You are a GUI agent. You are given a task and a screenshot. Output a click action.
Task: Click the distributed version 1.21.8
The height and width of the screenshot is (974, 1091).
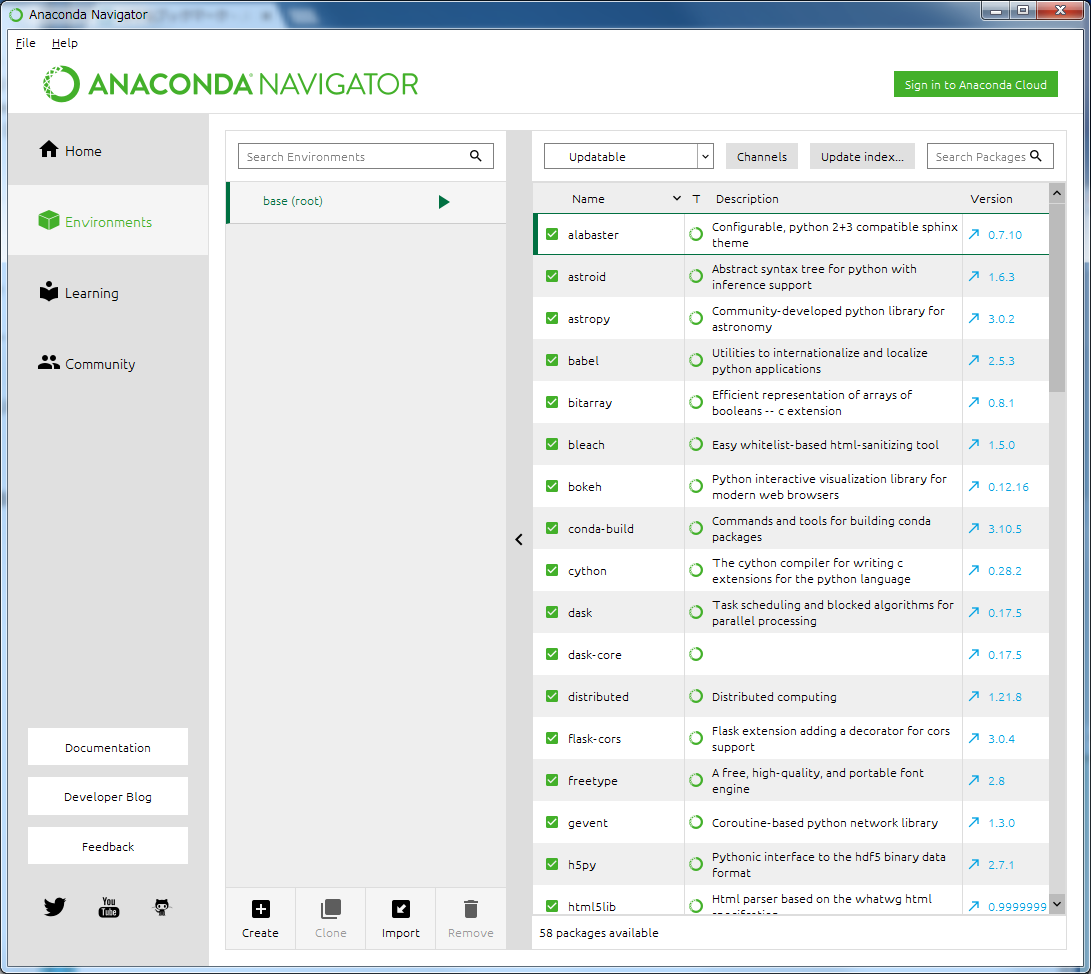[x=1005, y=696]
